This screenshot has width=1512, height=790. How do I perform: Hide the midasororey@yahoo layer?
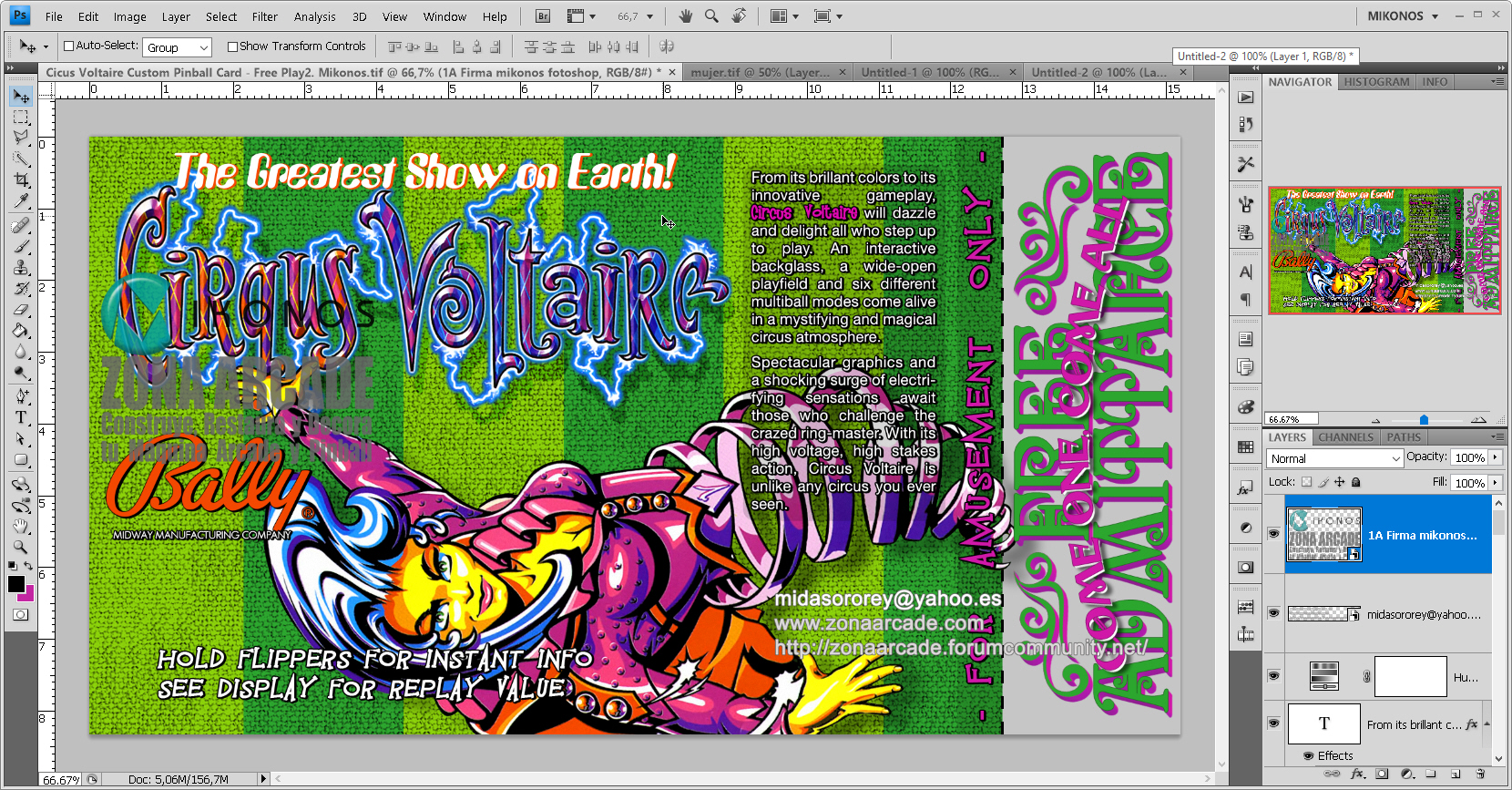(x=1273, y=613)
